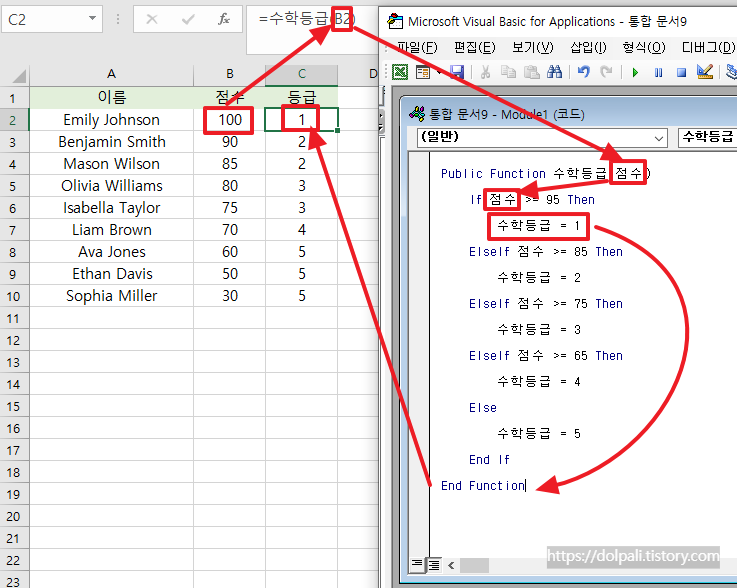This screenshot has width=737, height=588.
Task: Click the 'End Function' code line
Action: tap(483, 486)
